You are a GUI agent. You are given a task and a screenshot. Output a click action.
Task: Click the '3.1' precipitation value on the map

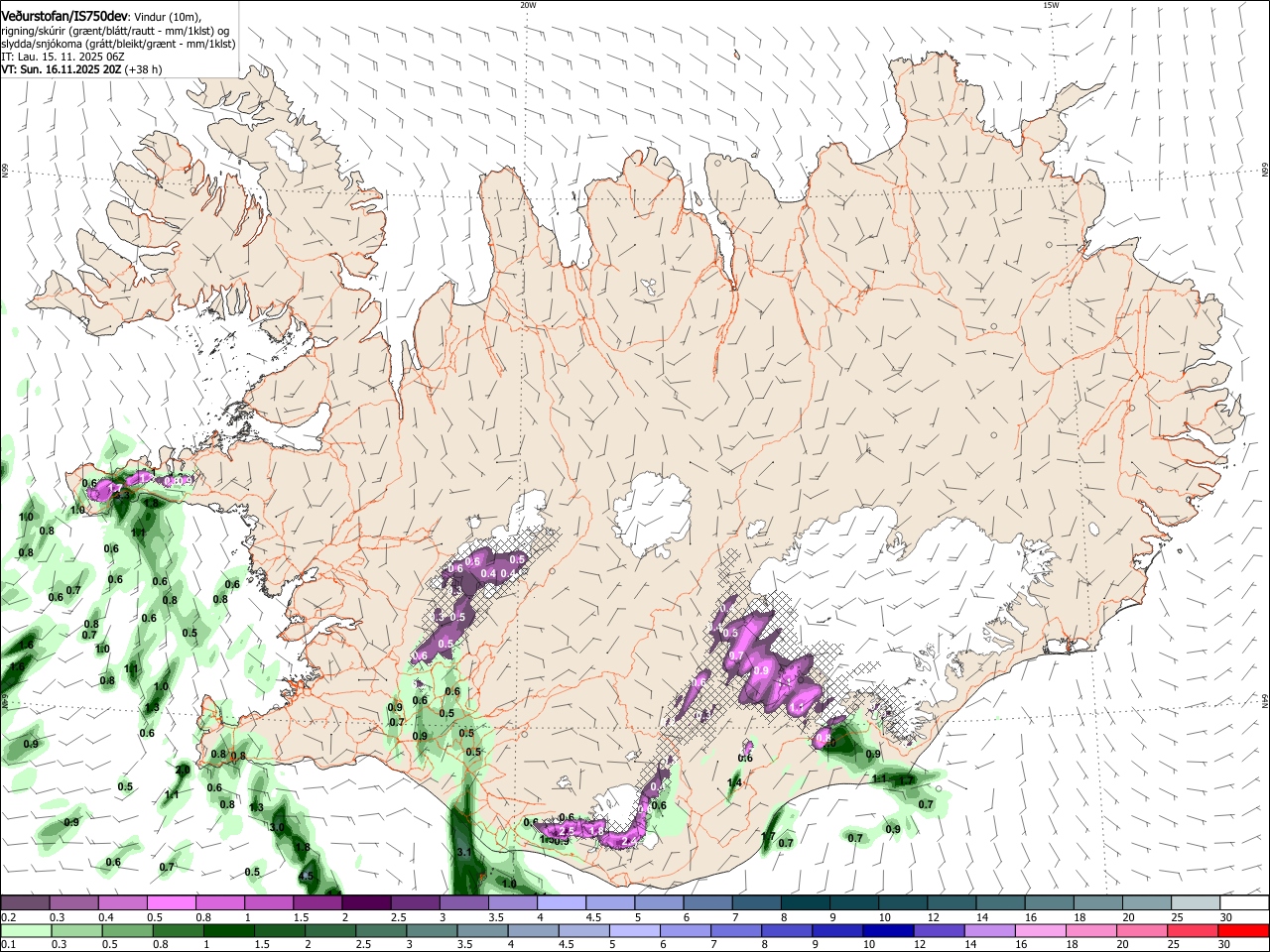tap(464, 852)
